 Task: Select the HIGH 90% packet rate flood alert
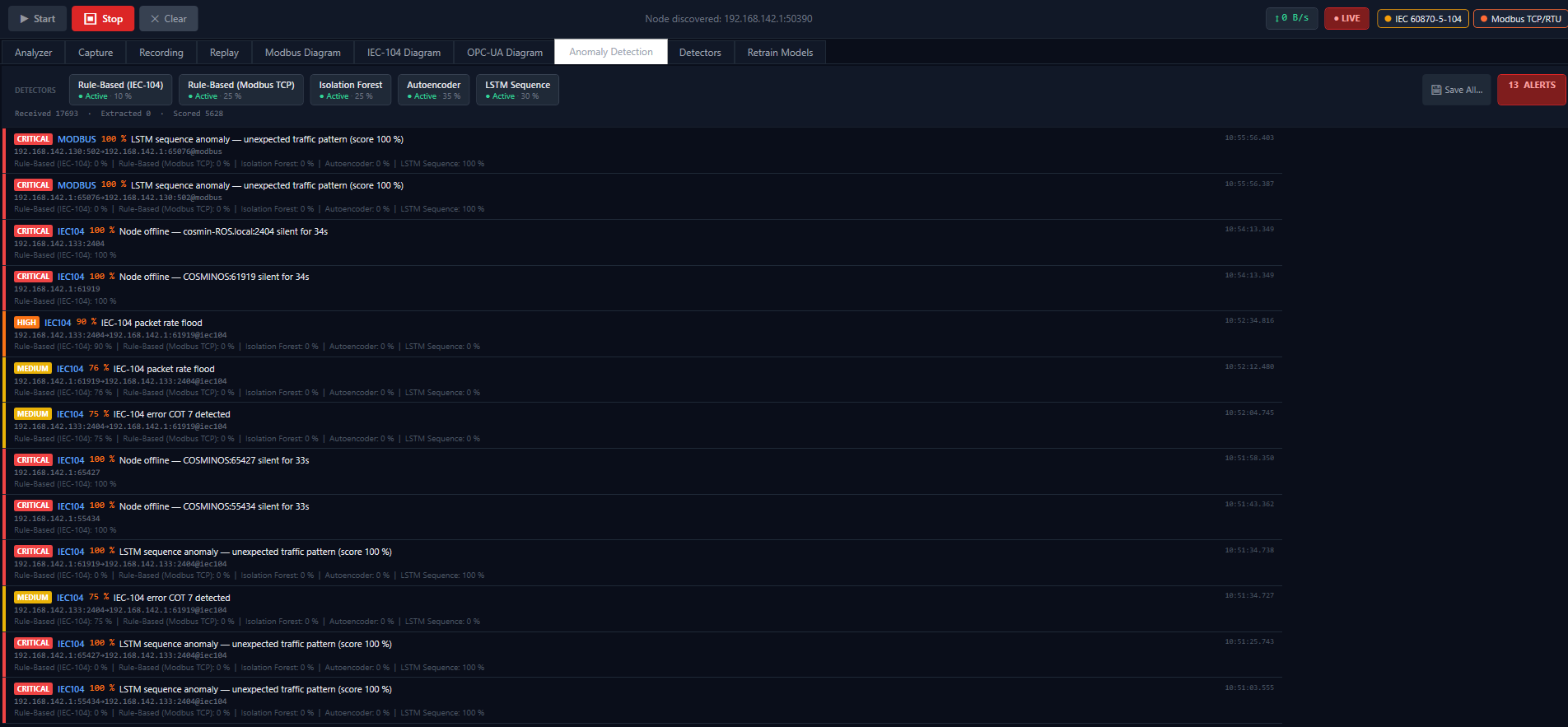[642, 334]
